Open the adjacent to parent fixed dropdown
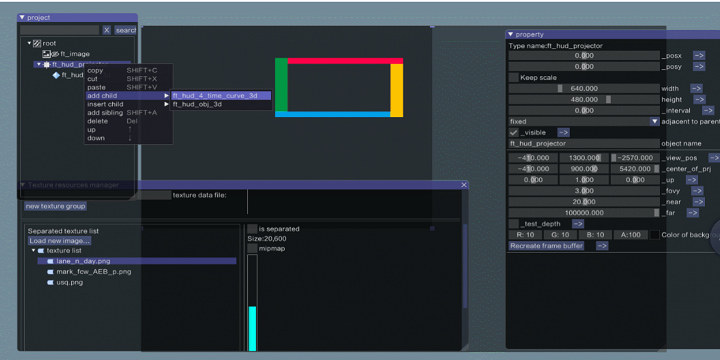 pos(584,122)
